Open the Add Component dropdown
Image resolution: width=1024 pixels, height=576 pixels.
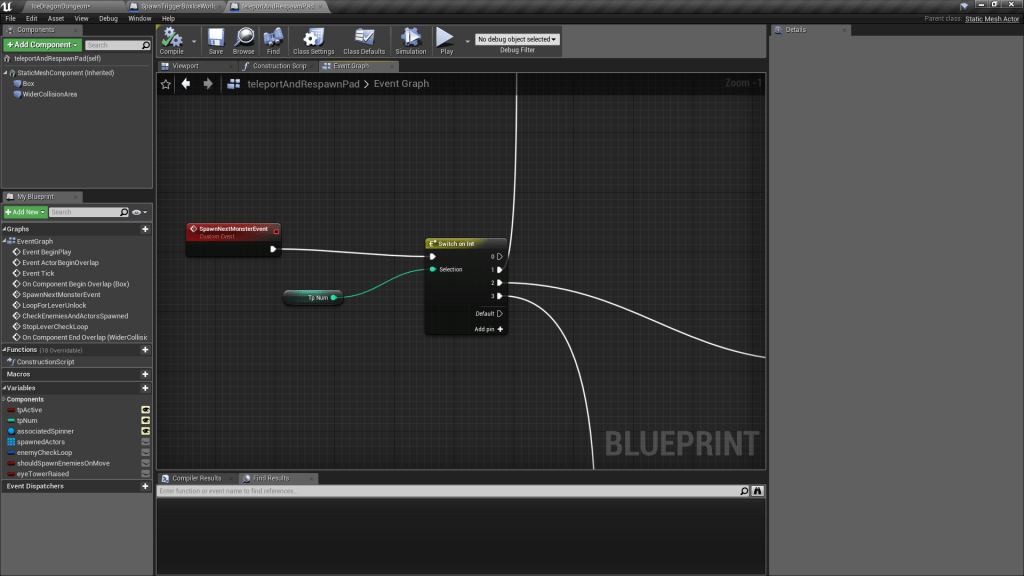[x=41, y=45]
